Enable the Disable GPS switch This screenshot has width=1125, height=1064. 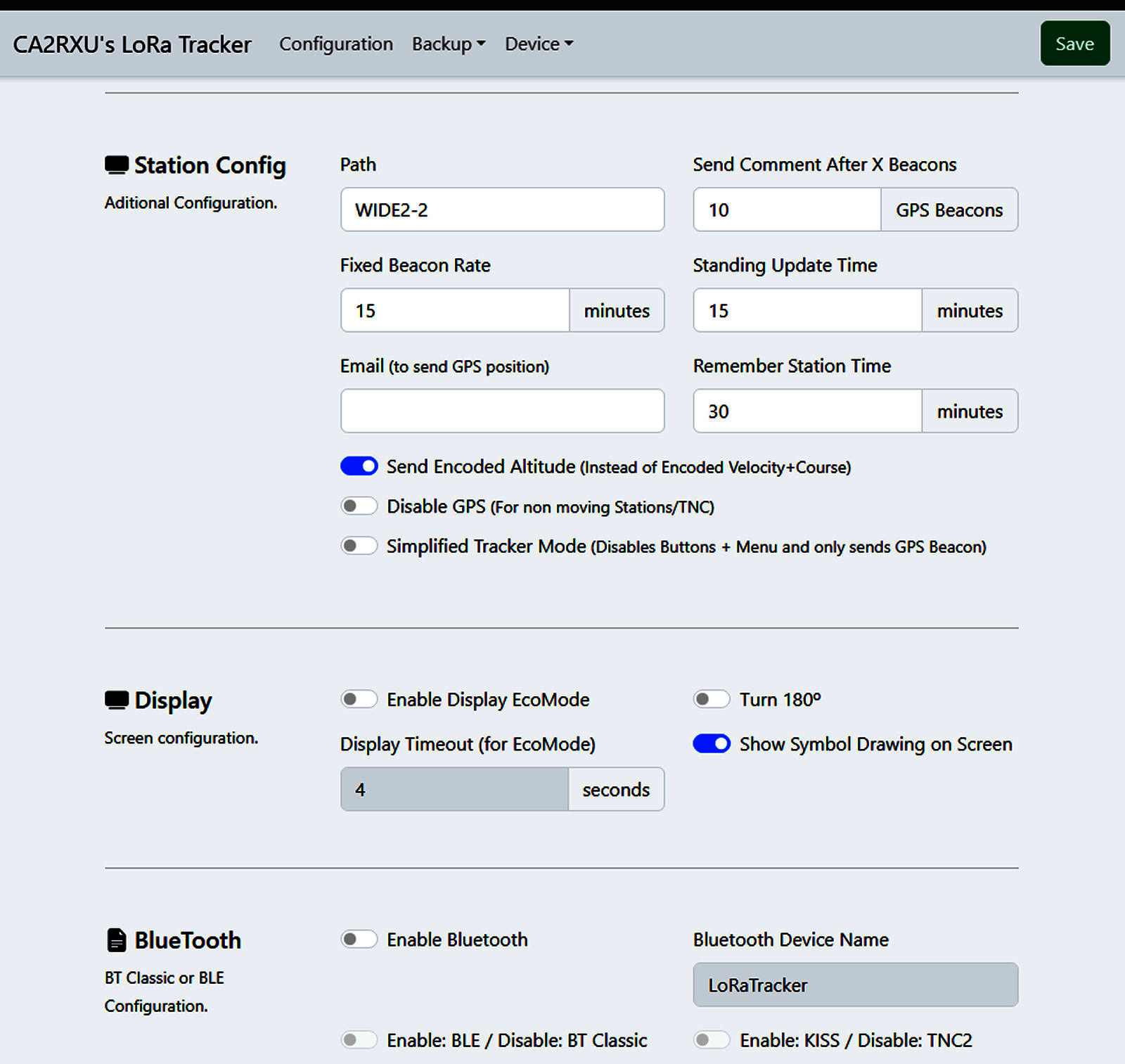[359, 506]
